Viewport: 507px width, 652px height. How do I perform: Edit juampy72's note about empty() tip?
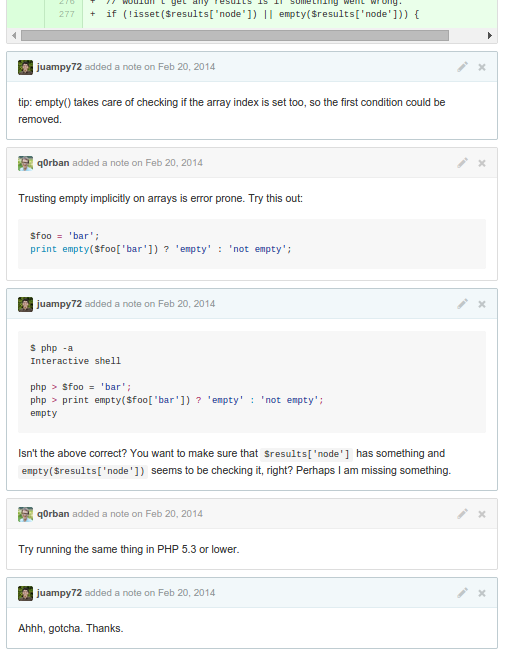coord(462,67)
